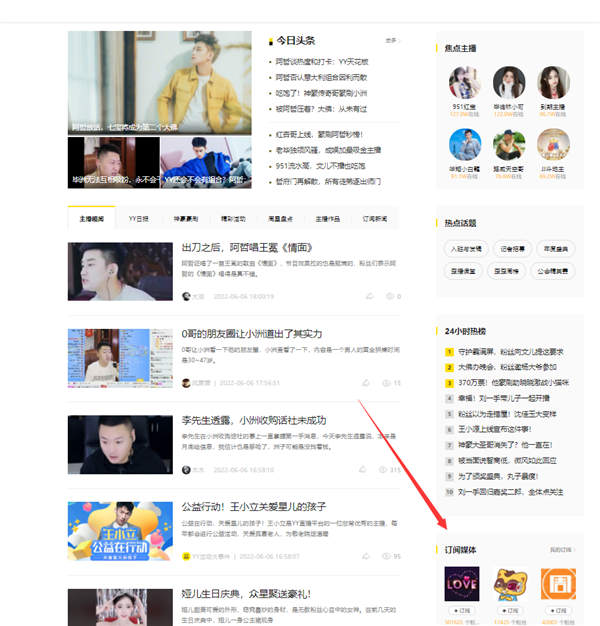Like the 0哥的朋友圈 article
Screen dimensions: 600x626
[x=366, y=382]
